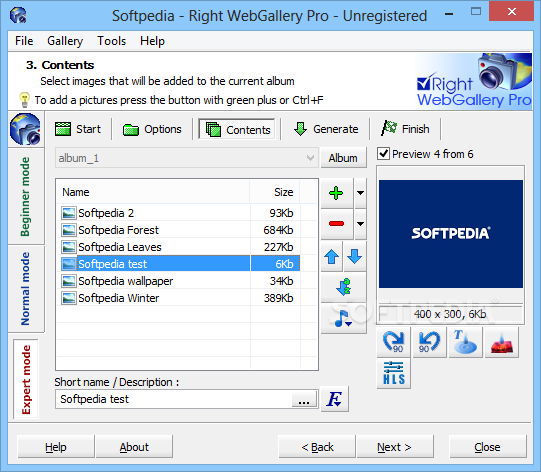This screenshot has width=541, height=472.
Task: Click the Album button
Action: (343, 158)
